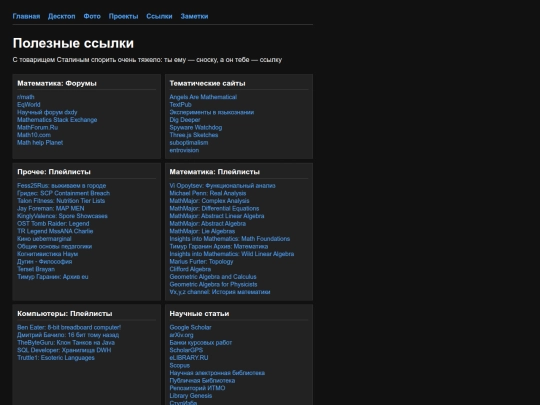Screen dimensions: 540x405
Task: Open the suboptimalism link
Action: tap(189, 143)
